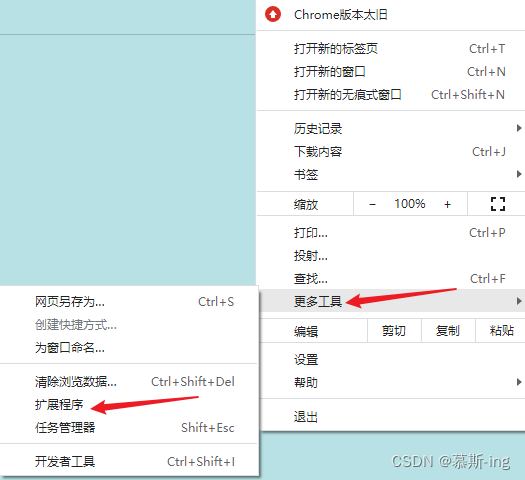
Task: Expand the 帮助 submenu arrow
Action: 519,382
